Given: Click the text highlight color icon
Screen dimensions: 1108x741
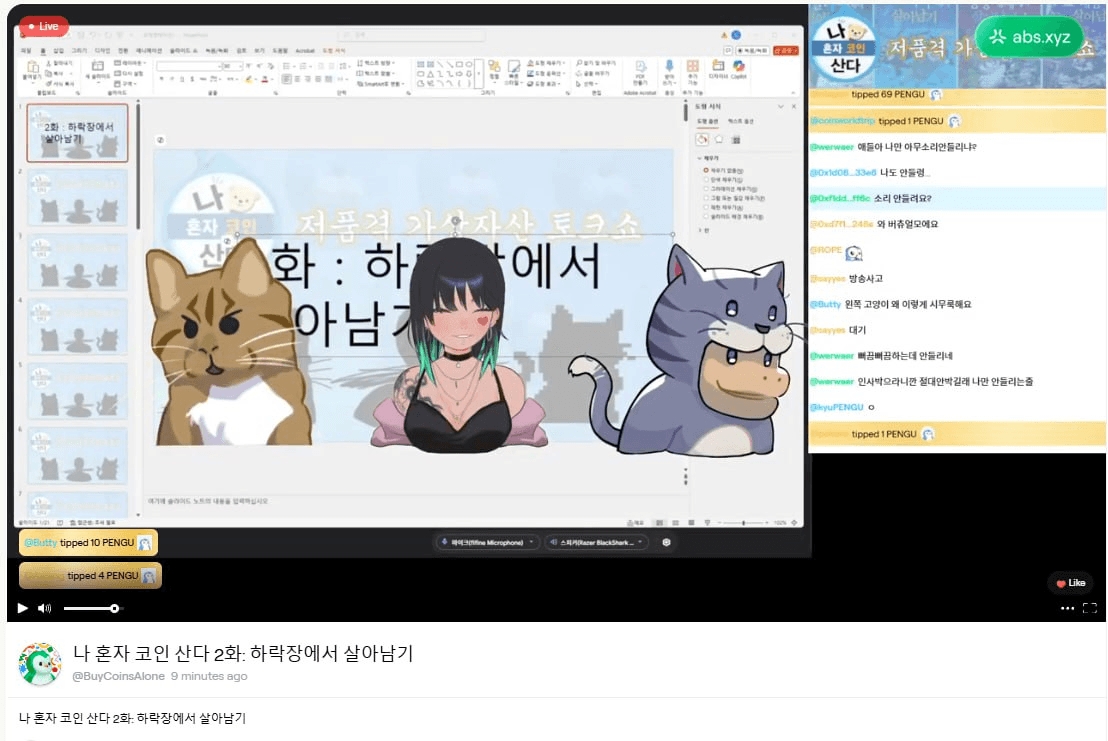Looking at the screenshot, I should 249,79.
